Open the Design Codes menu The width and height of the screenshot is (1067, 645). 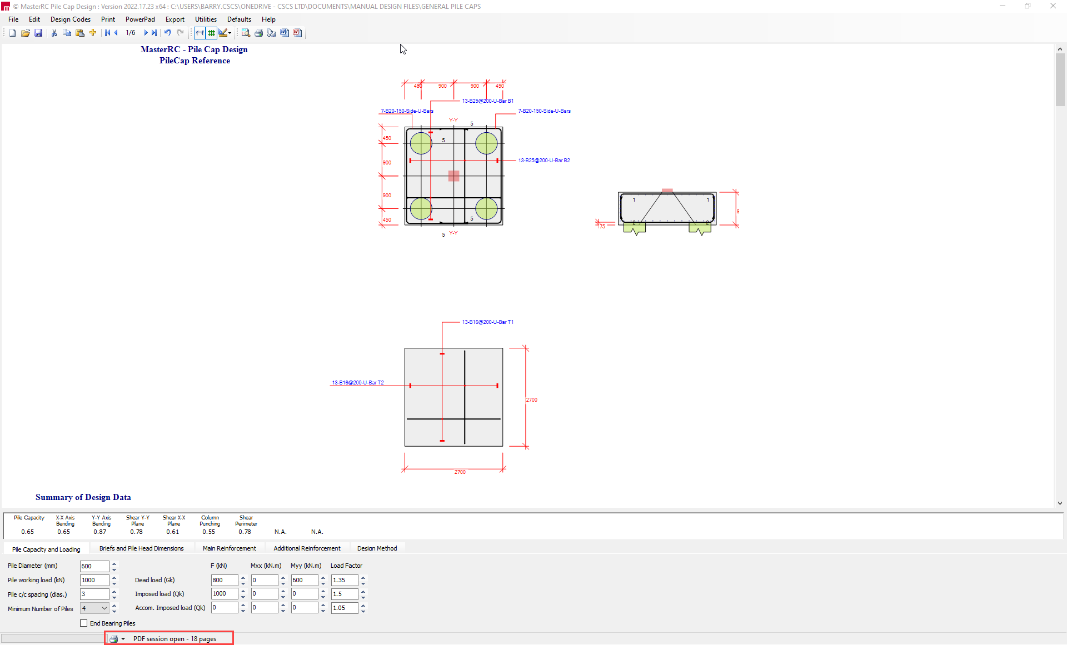(x=70, y=19)
